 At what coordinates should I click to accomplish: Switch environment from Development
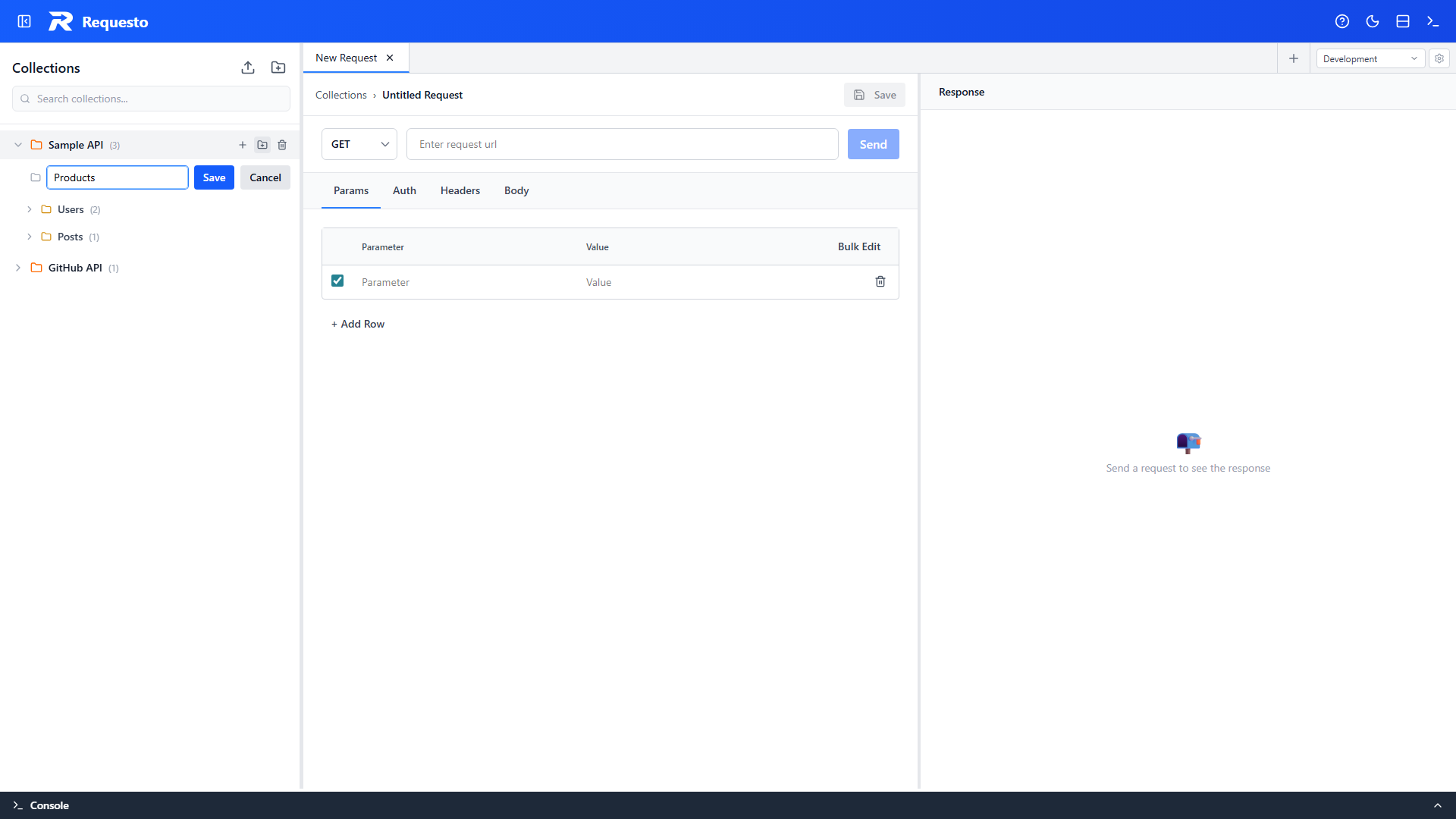point(1370,58)
